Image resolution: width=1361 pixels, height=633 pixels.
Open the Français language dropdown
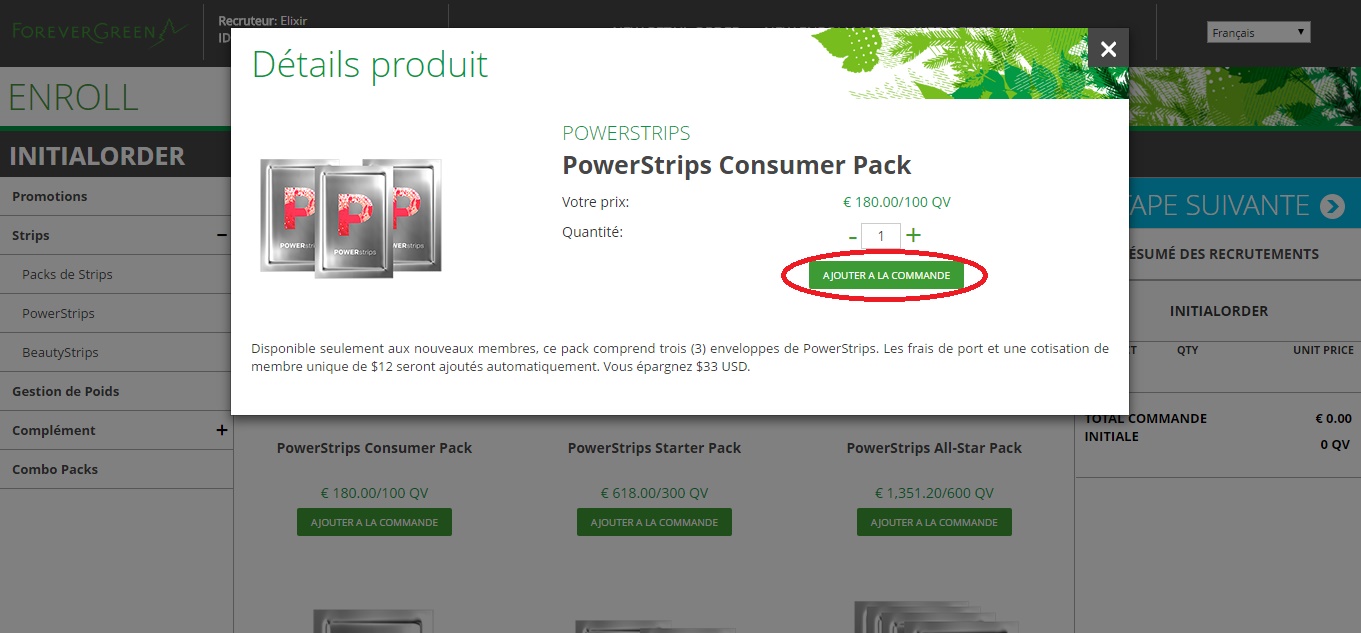click(x=1258, y=32)
